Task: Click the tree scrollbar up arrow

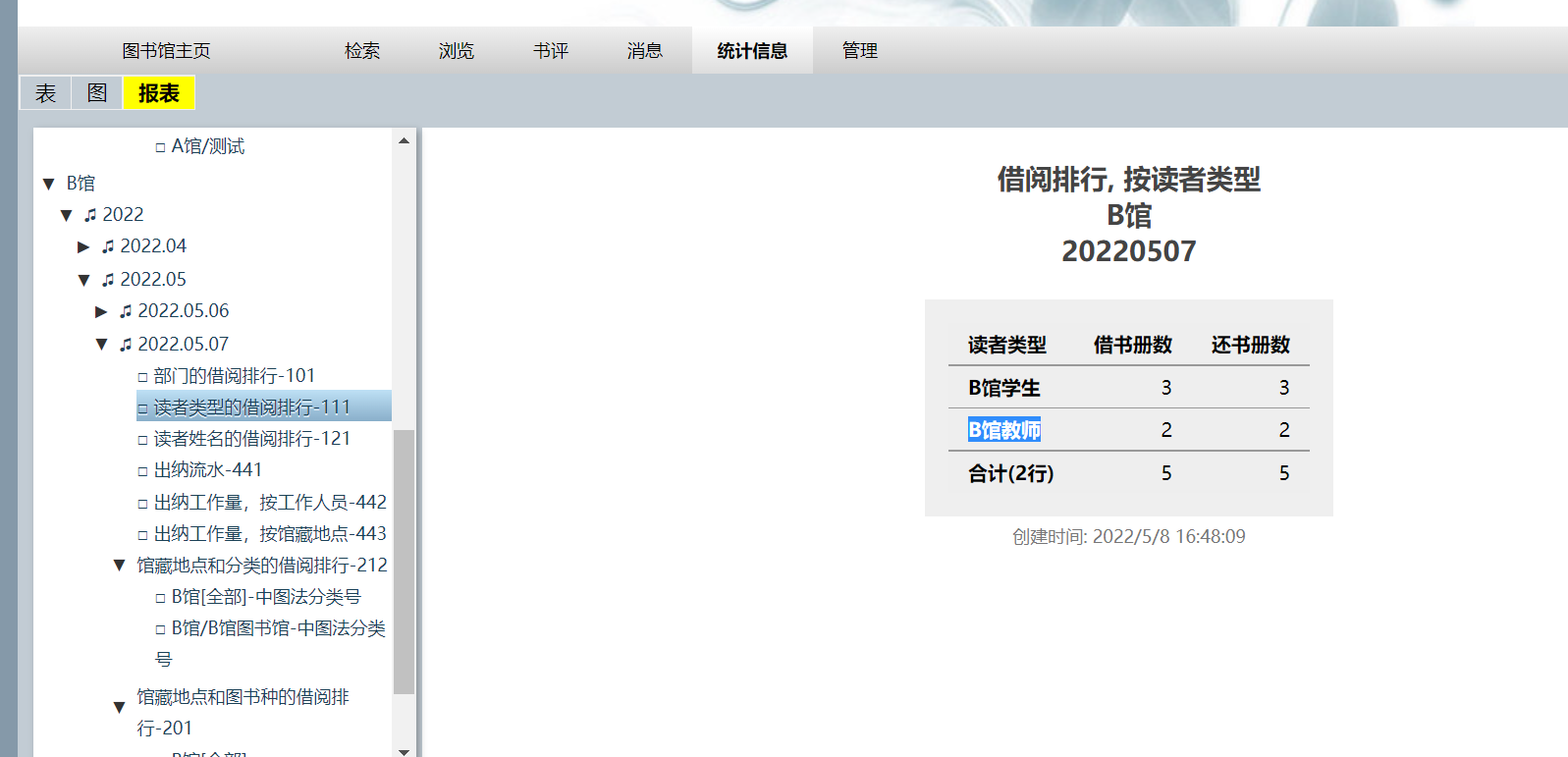Action: pos(404,140)
